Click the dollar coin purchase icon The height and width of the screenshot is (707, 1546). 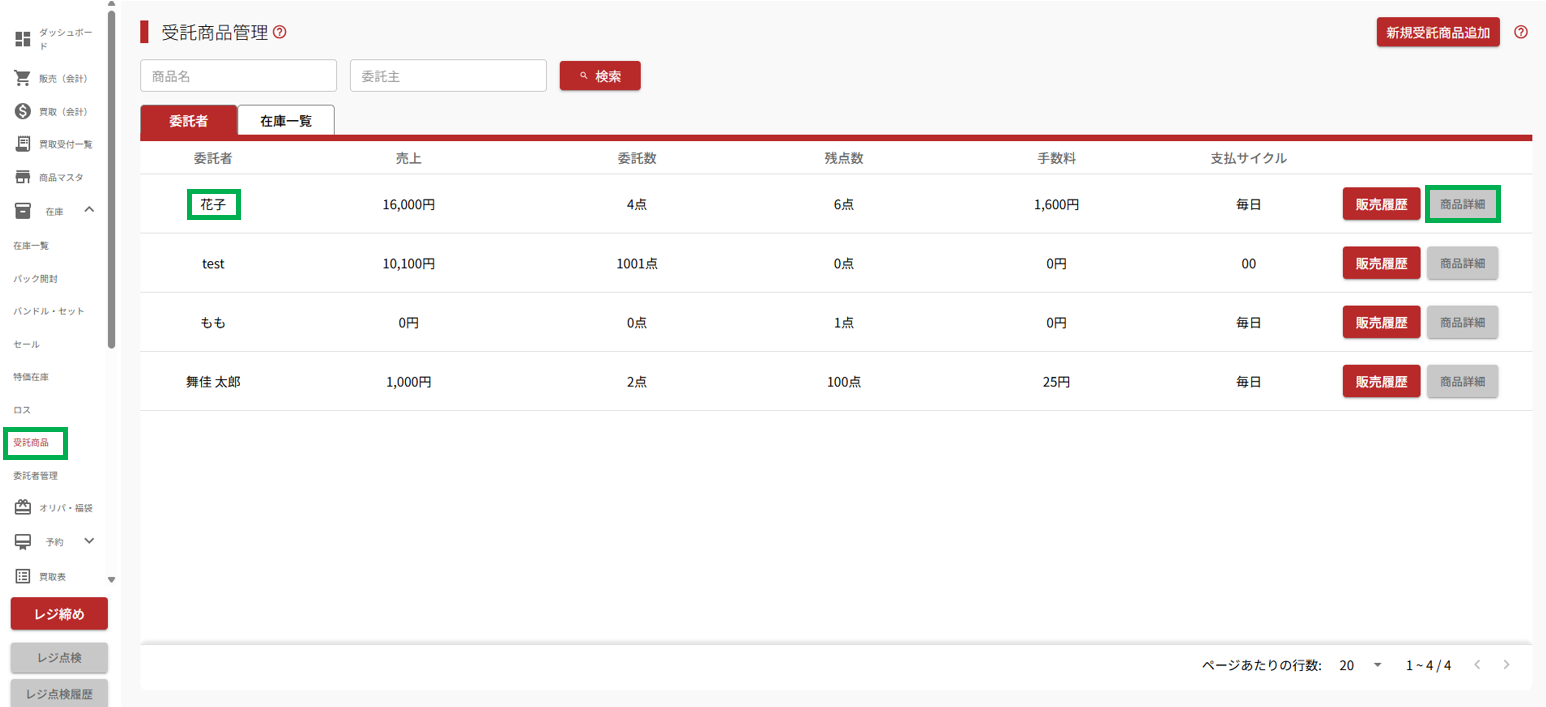click(x=22, y=111)
